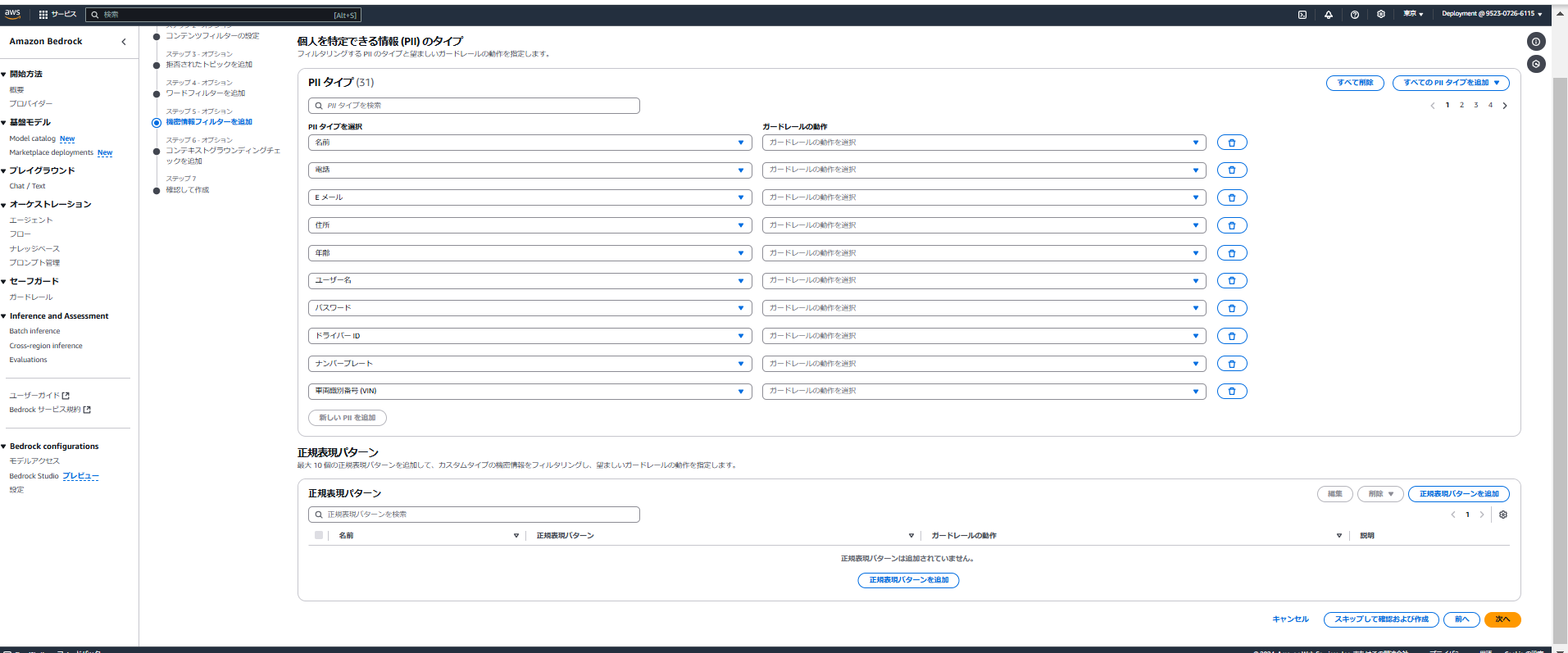Collapse the Amazon Bedrock sidebar arrow
Viewport: 1568px width, 653px height.
point(124,42)
